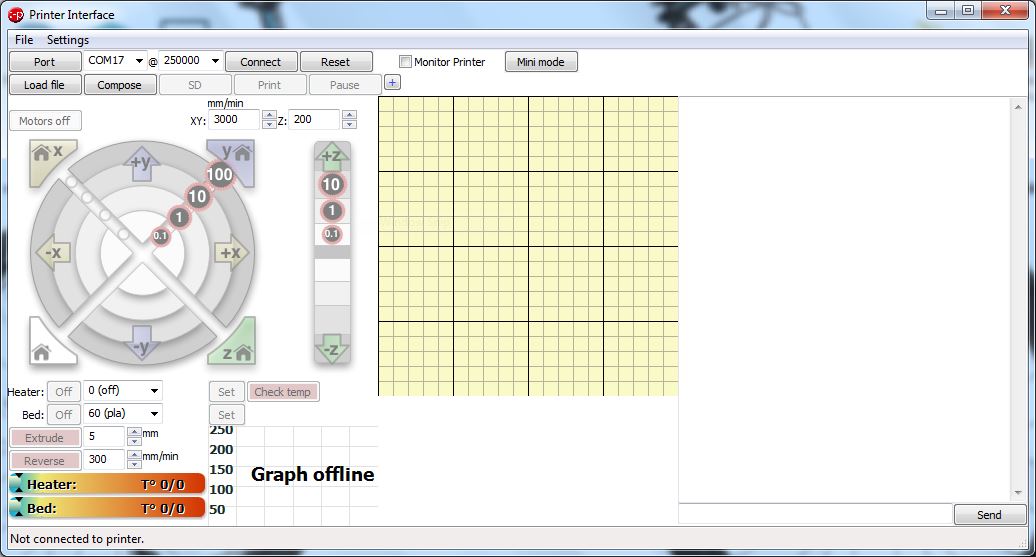Screen dimensions: 1036x557
Task: Enable the Monitor Printer checkbox
Action: click(405, 61)
